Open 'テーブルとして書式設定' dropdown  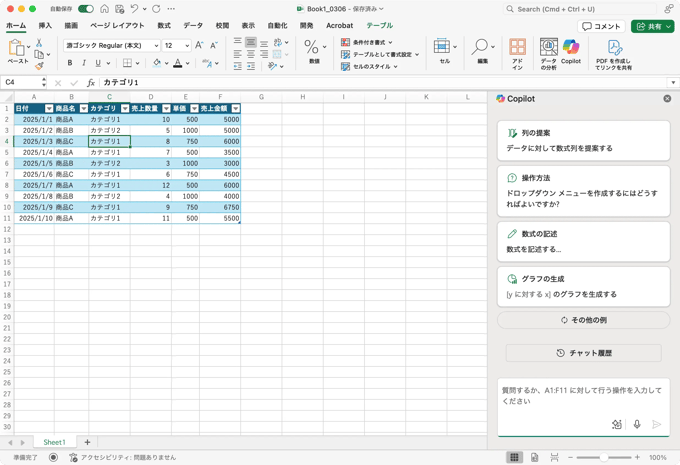tap(380, 54)
